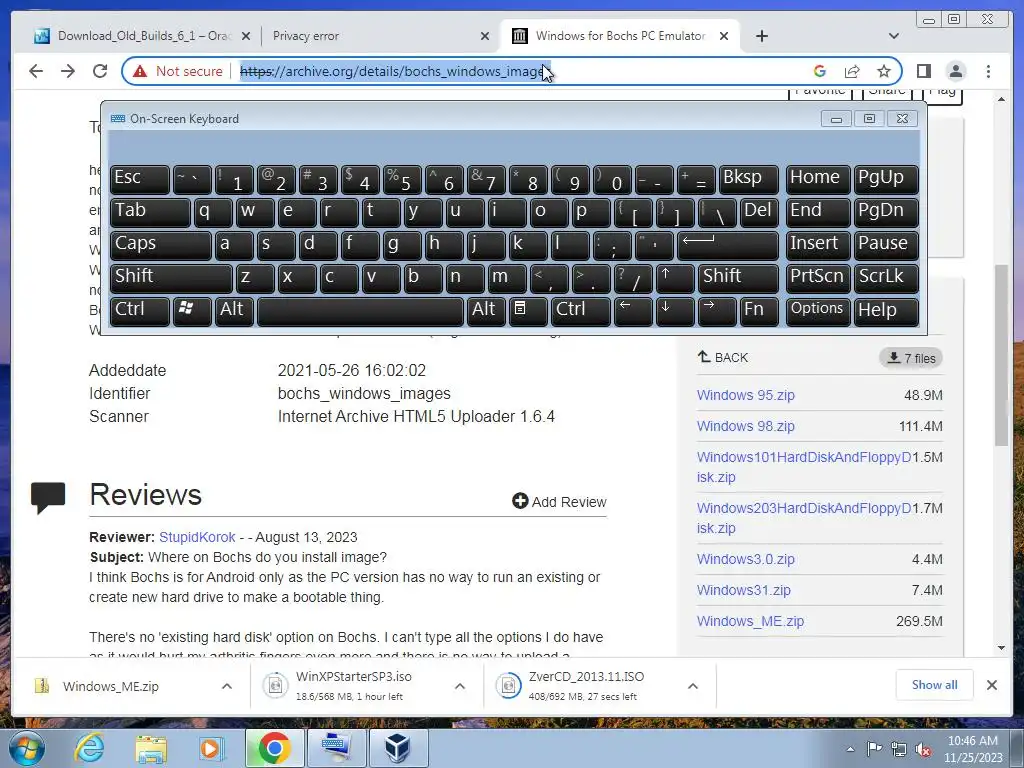Share this page via share icon

click(x=852, y=71)
